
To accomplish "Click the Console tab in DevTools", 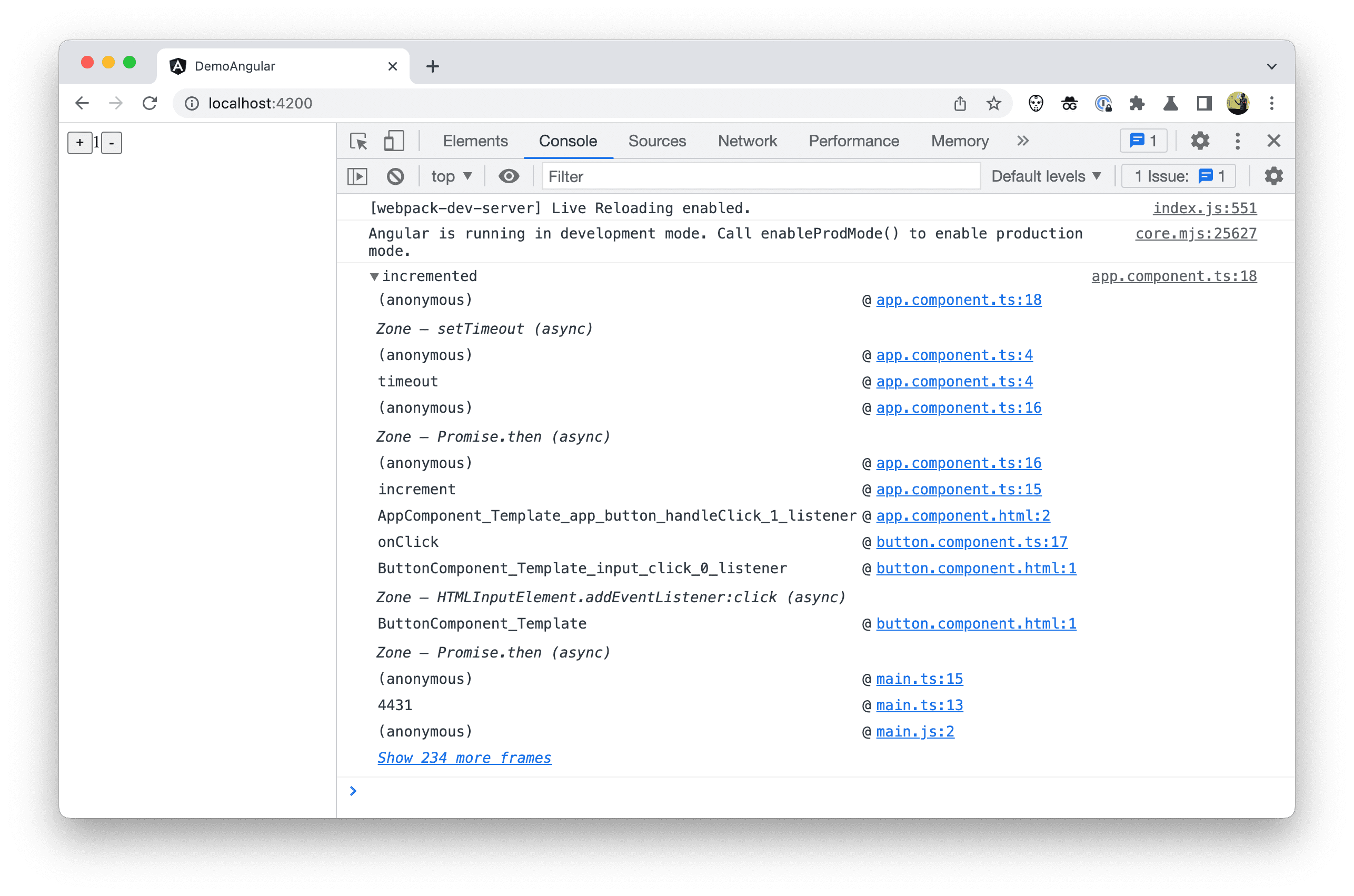I will pyautogui.click(x=567, y=141).
